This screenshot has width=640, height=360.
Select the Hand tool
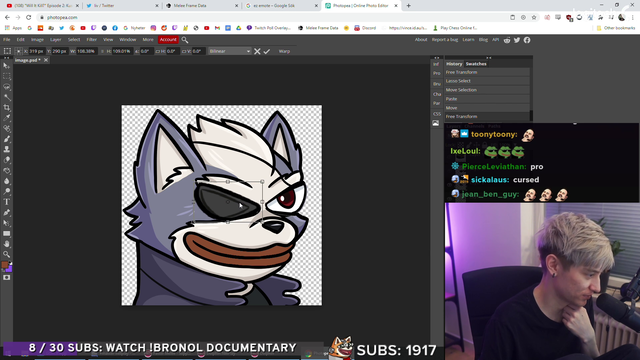(x=7, y=244)
